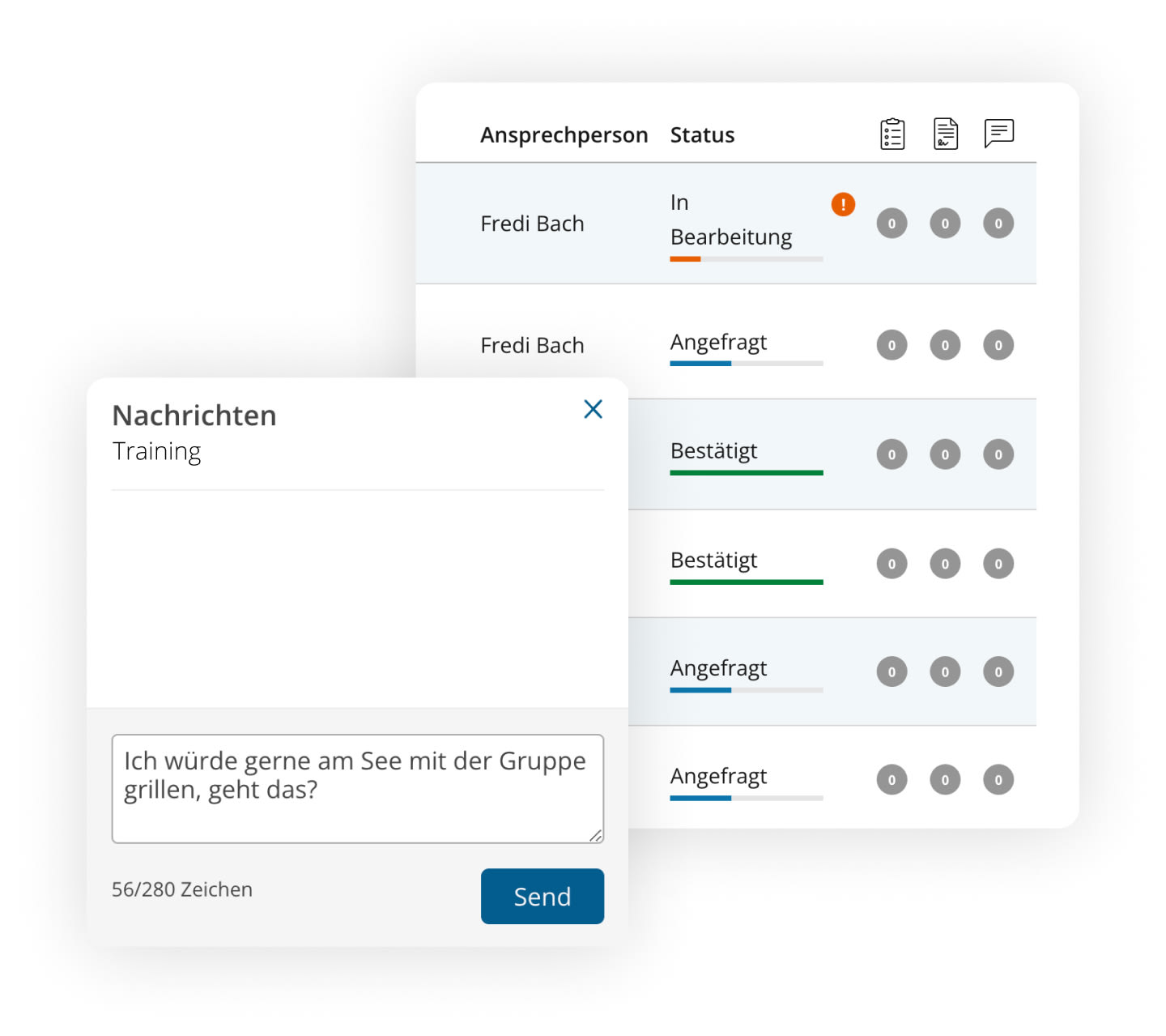
Task: Open the signed contract document icon
Action: (945, 134)
